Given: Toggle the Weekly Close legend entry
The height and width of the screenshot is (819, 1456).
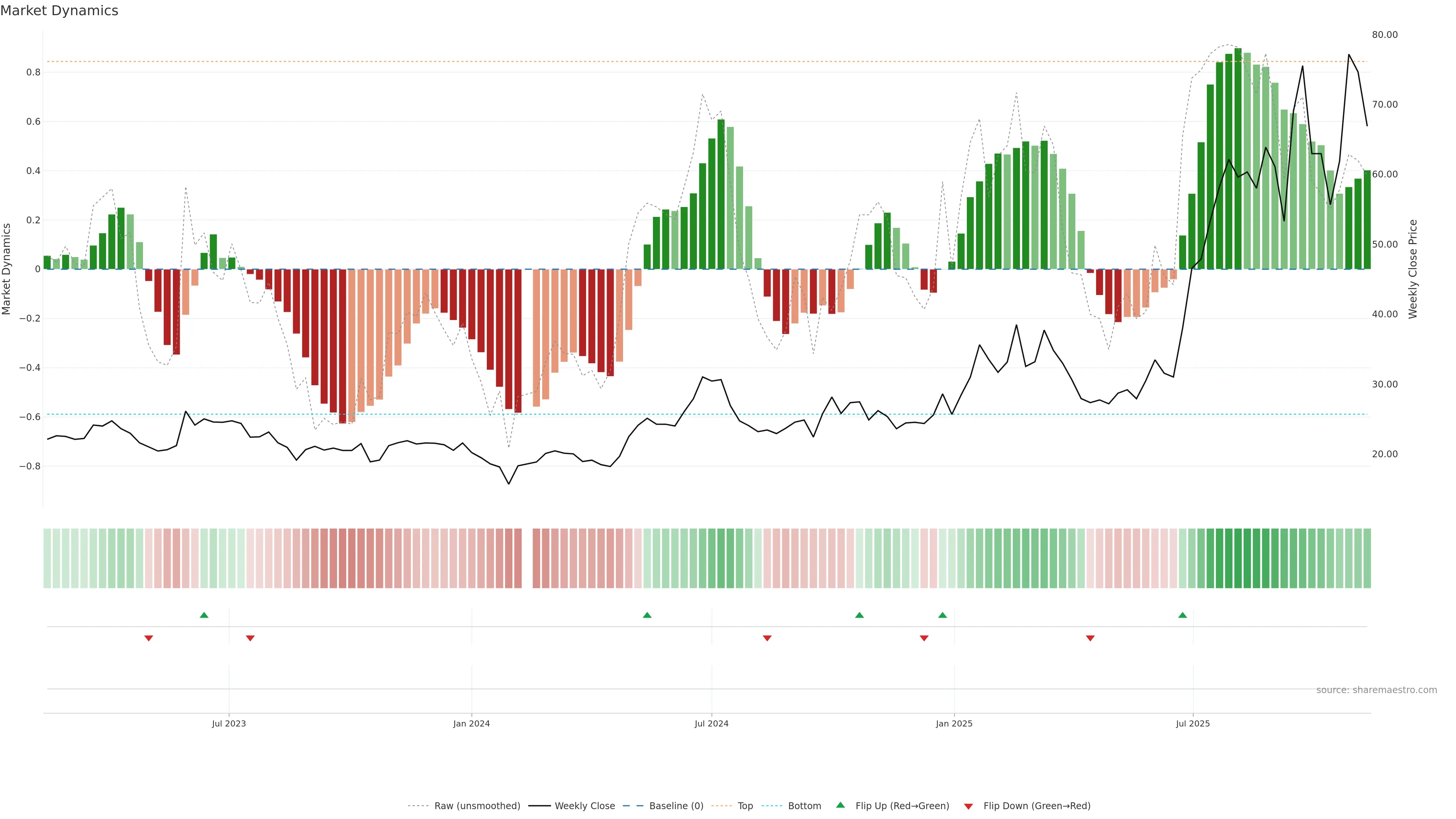Looking at the screenshot, I should point(584,806).
